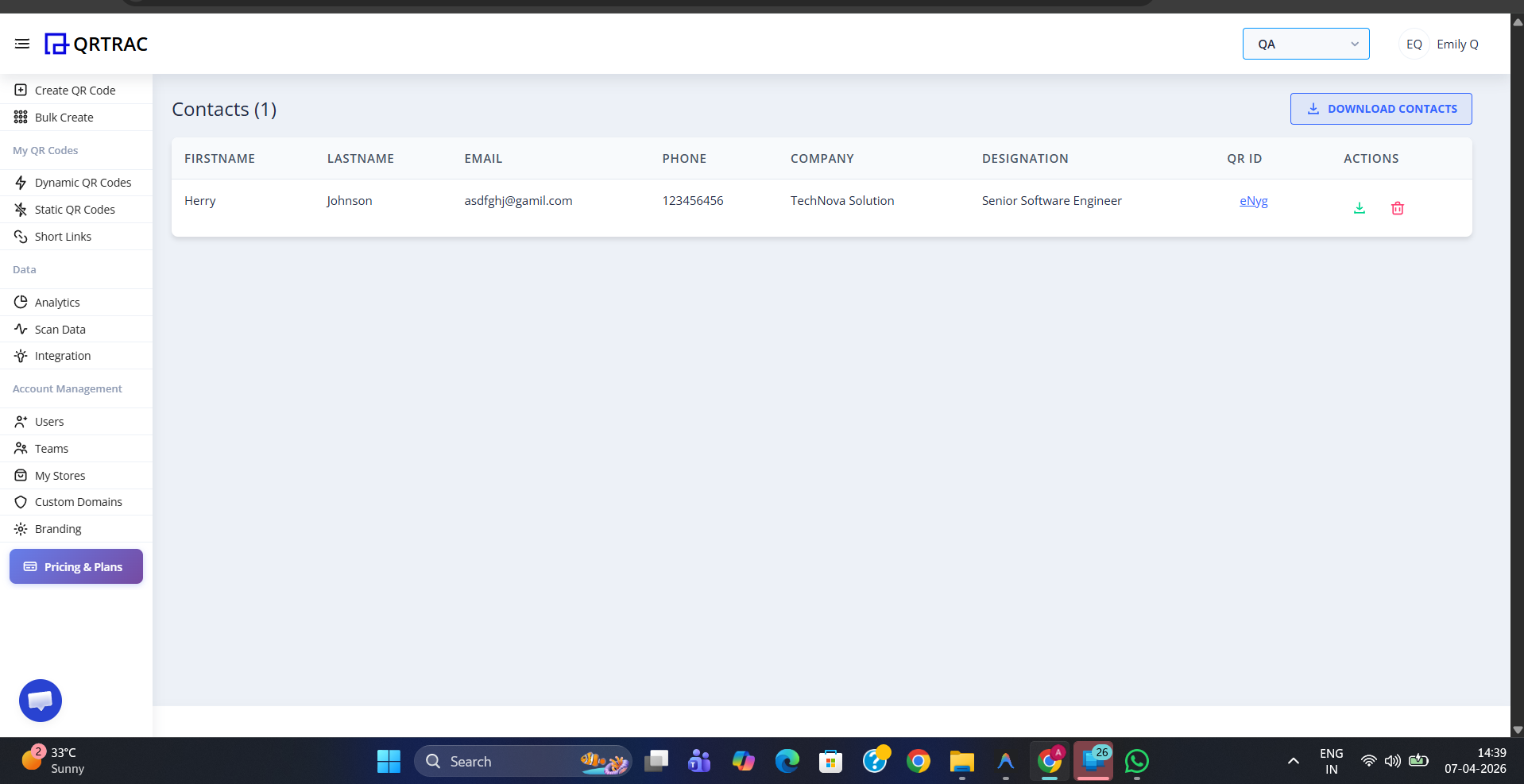Click the Download Contacts button
Screen dimensions: 1524x784
coord(1381,108)
